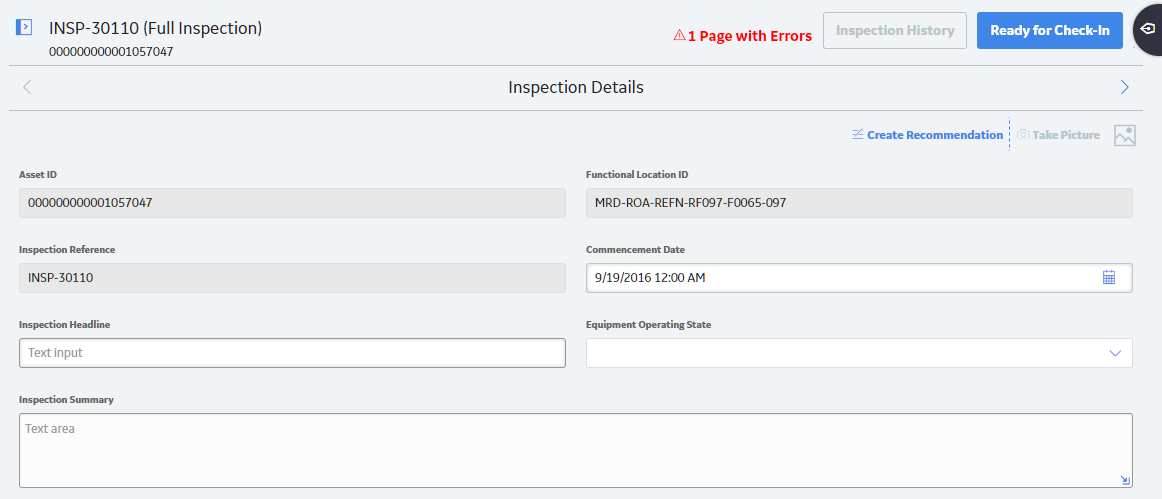
Task: Open the circular eye icon at top right
Action: coord(1147,29)
